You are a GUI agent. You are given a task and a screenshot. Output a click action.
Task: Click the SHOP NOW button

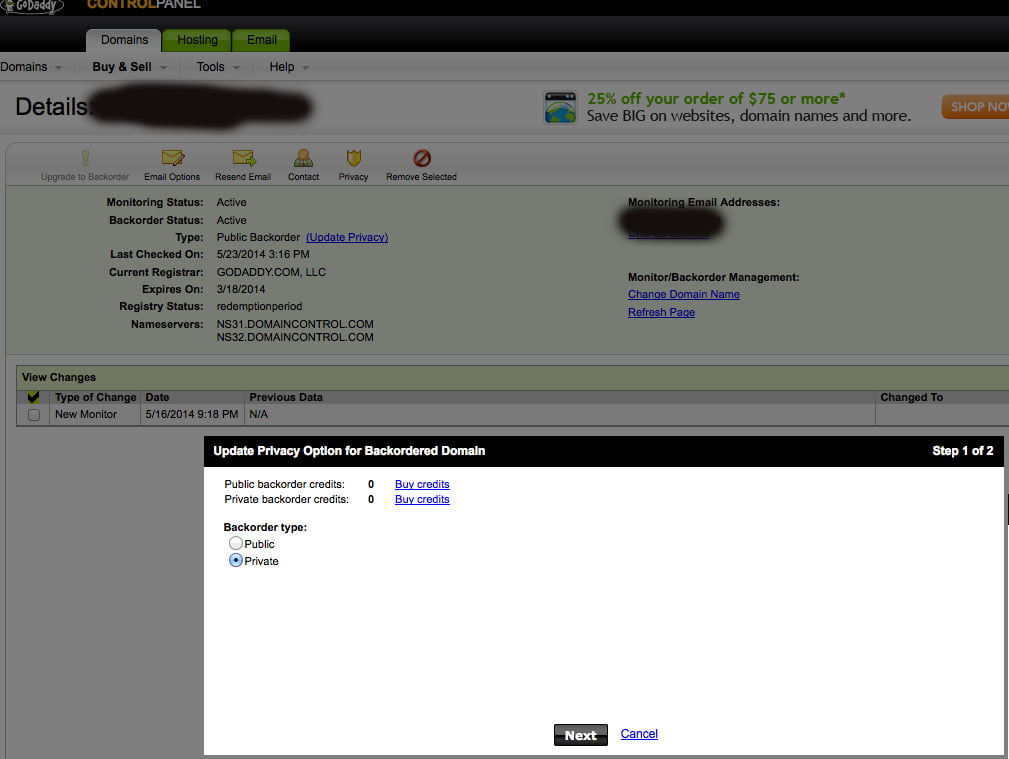click(x=976, y=107)
